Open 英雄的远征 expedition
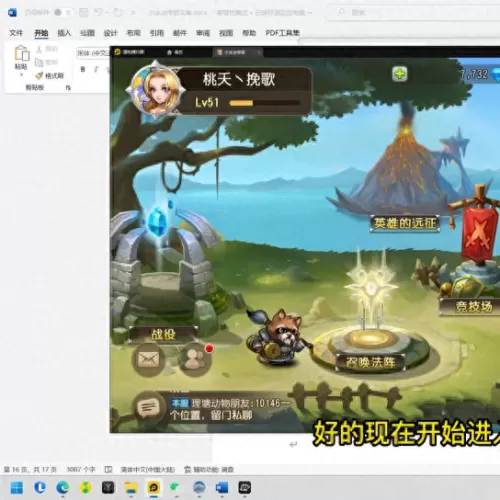 [x=405, y=223]
